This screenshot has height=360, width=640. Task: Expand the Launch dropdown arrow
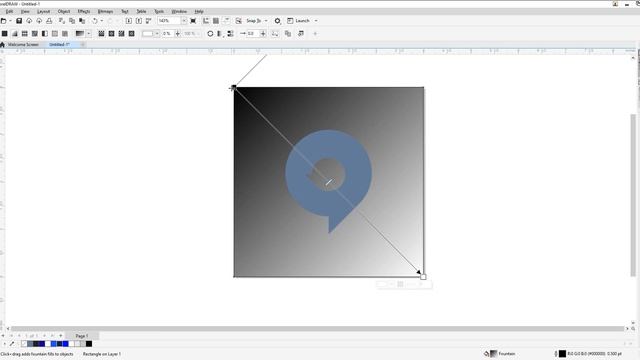[316, 20]
